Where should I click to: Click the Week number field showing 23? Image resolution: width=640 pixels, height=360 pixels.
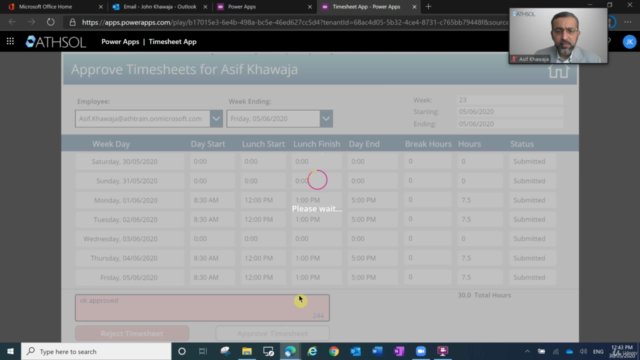pos(510,100)
